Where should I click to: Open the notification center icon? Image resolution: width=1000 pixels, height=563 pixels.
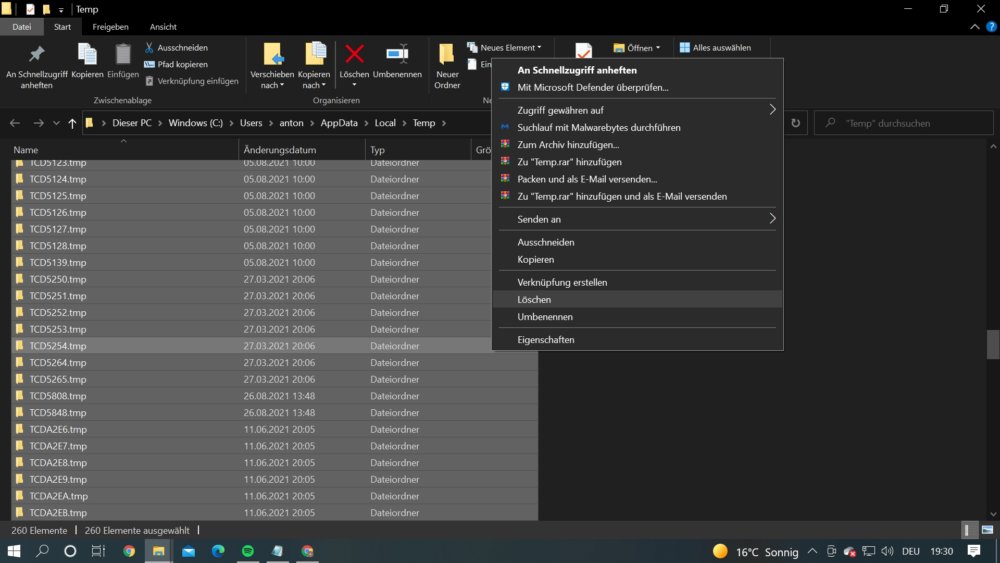click(x=974, y=551)
